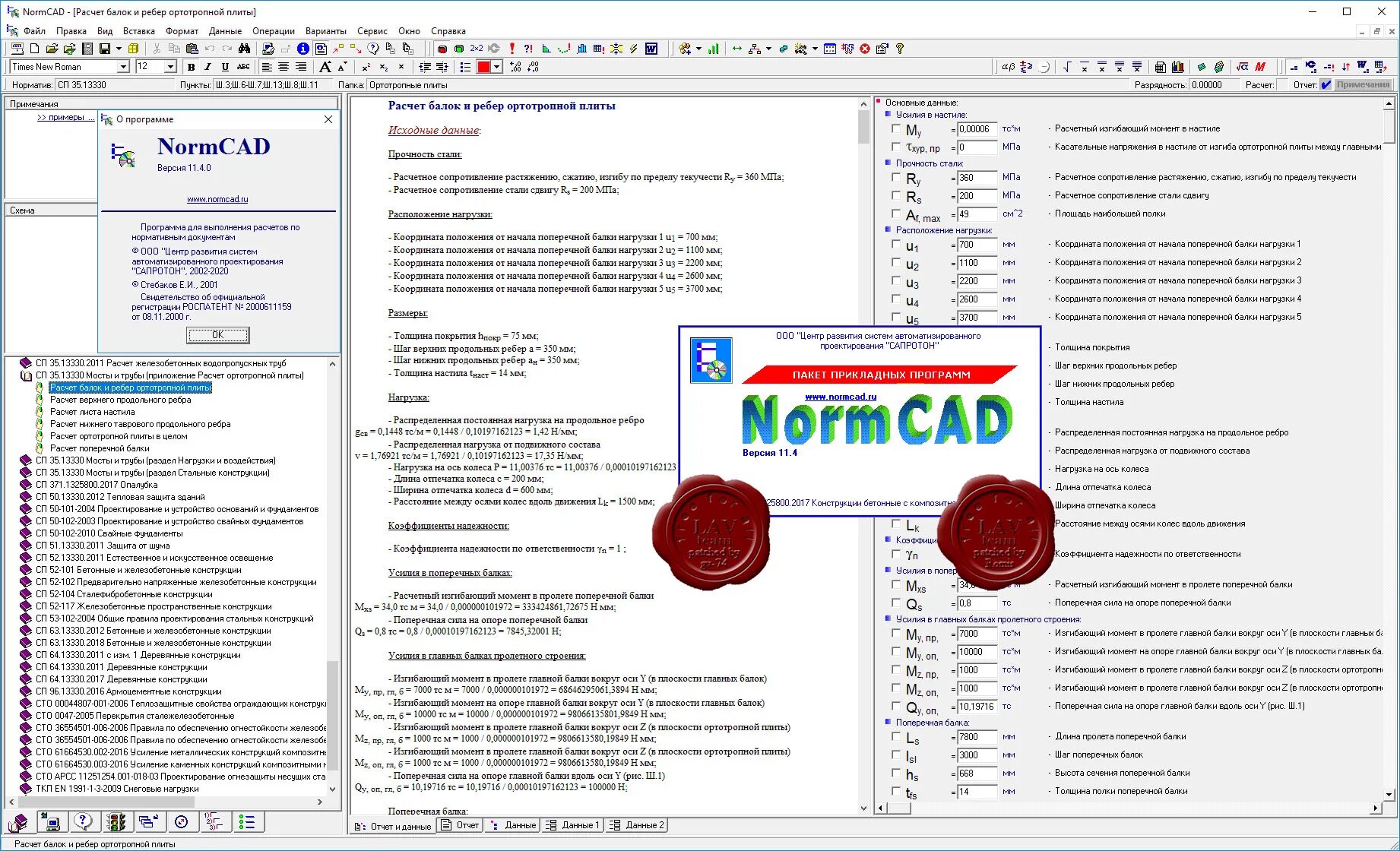Check the Ls span length checkbox
The image size is (1400, 851).
click(x=896, y=736)
